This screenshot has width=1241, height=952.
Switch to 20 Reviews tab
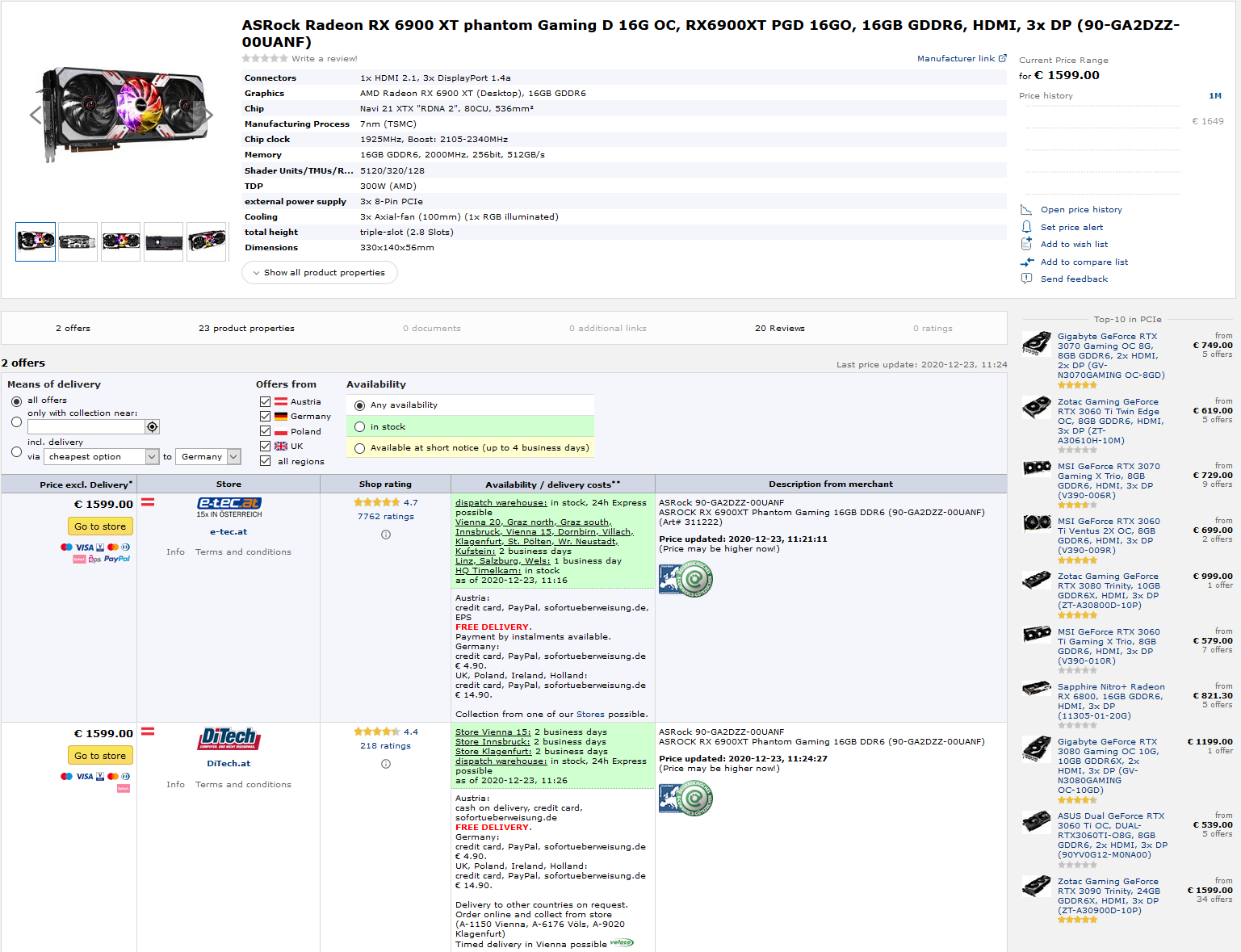[x=780, y=328]
